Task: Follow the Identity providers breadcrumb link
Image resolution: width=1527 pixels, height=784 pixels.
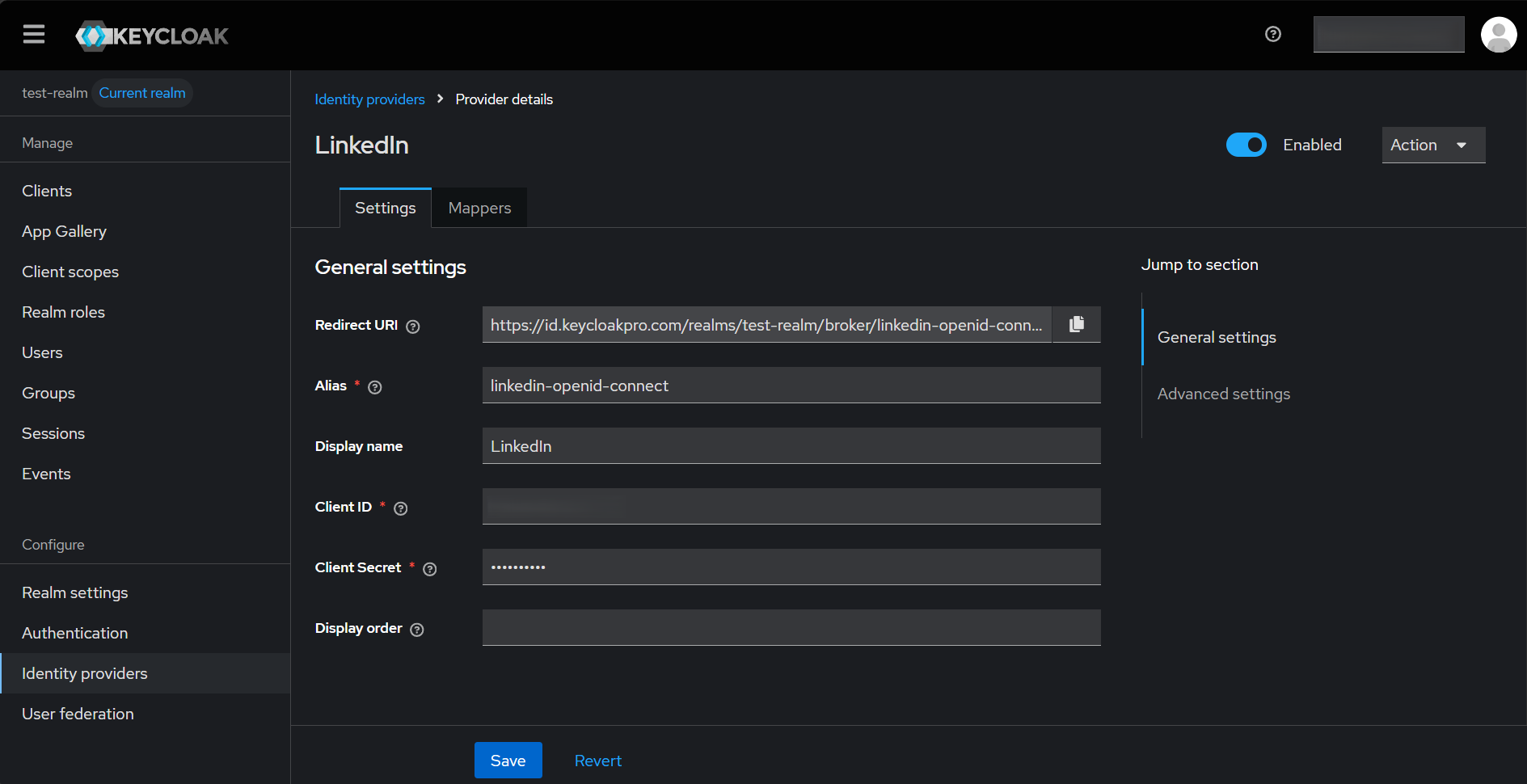Action: [369, 99]
